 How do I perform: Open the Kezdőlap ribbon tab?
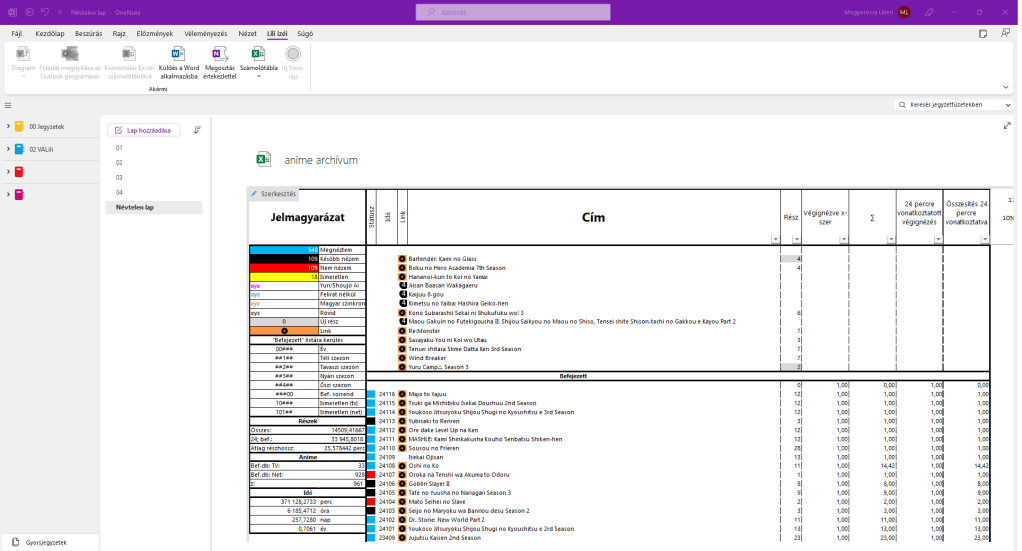pos(50,33)
